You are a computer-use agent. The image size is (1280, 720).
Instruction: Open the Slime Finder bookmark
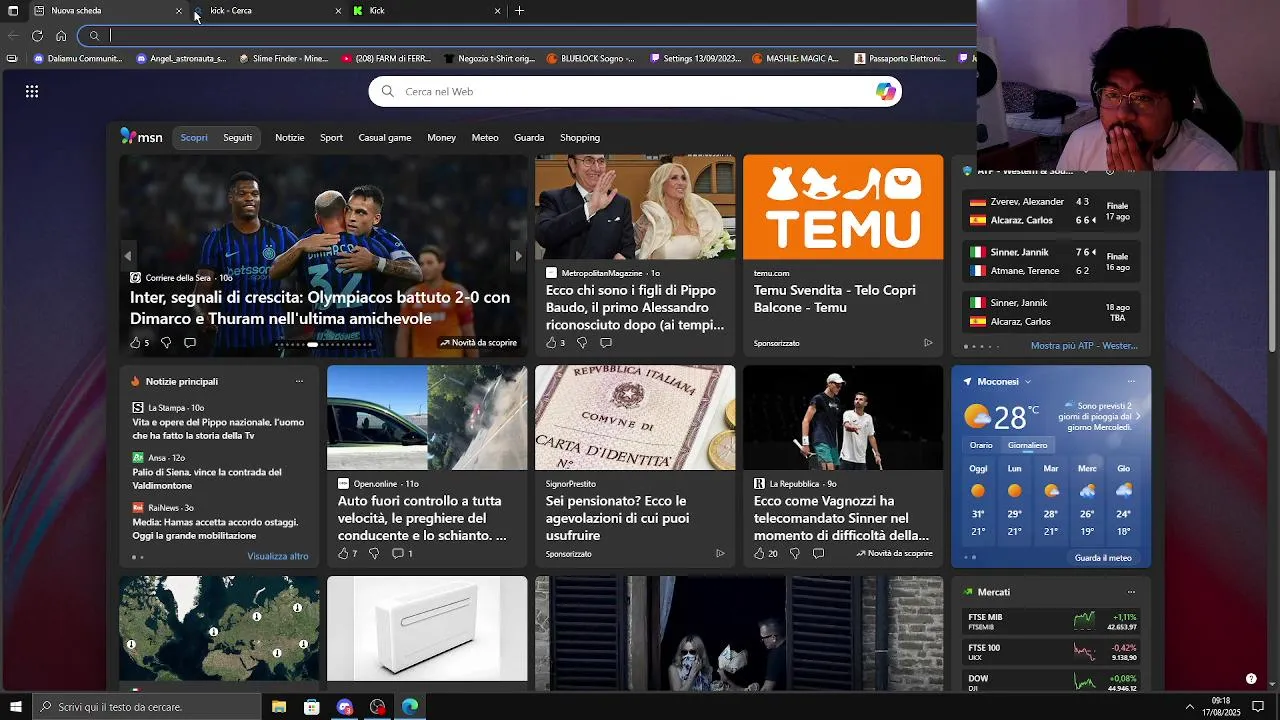click(284, 59)
